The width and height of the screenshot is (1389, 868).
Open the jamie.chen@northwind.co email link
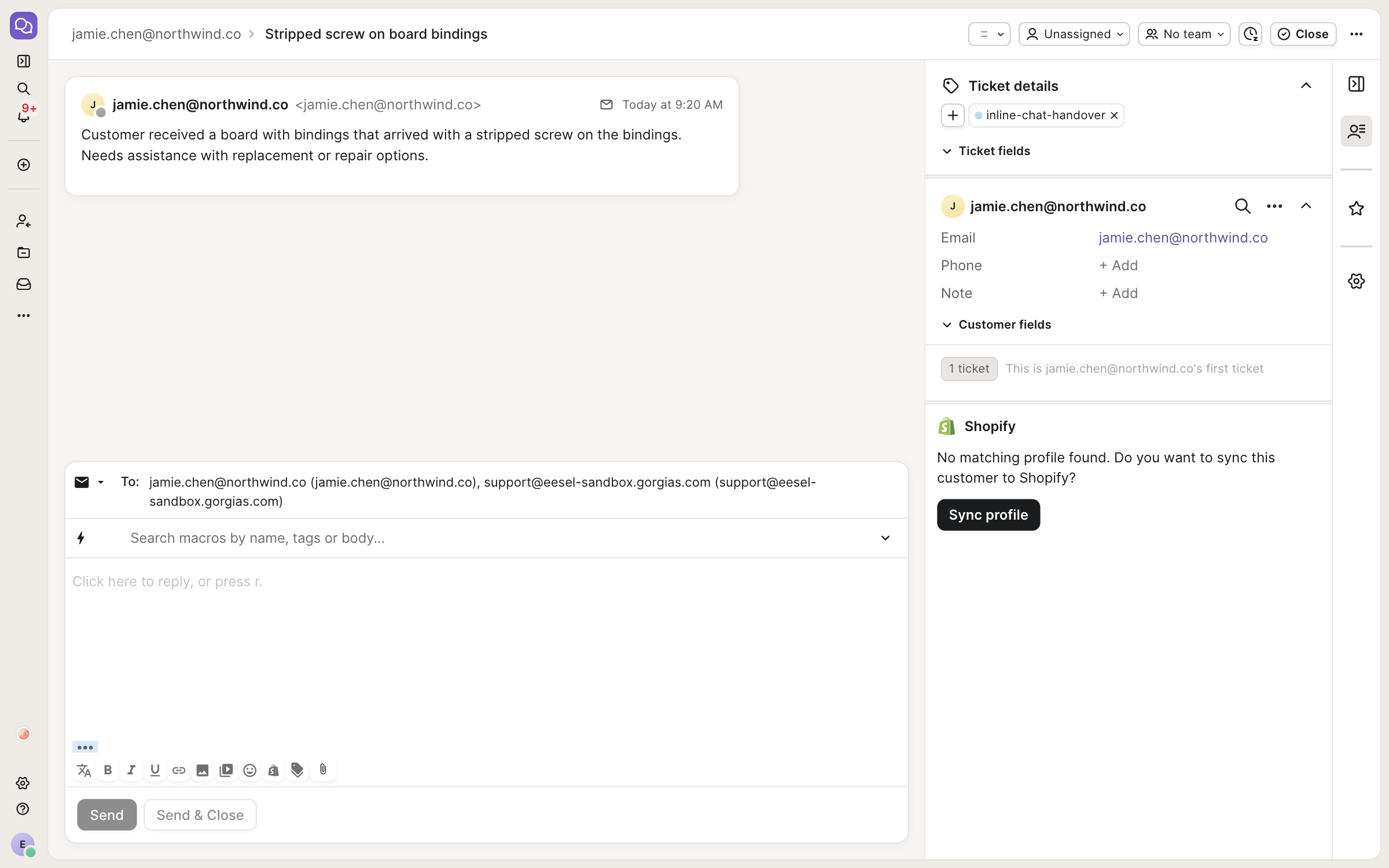coord(1183,238)
